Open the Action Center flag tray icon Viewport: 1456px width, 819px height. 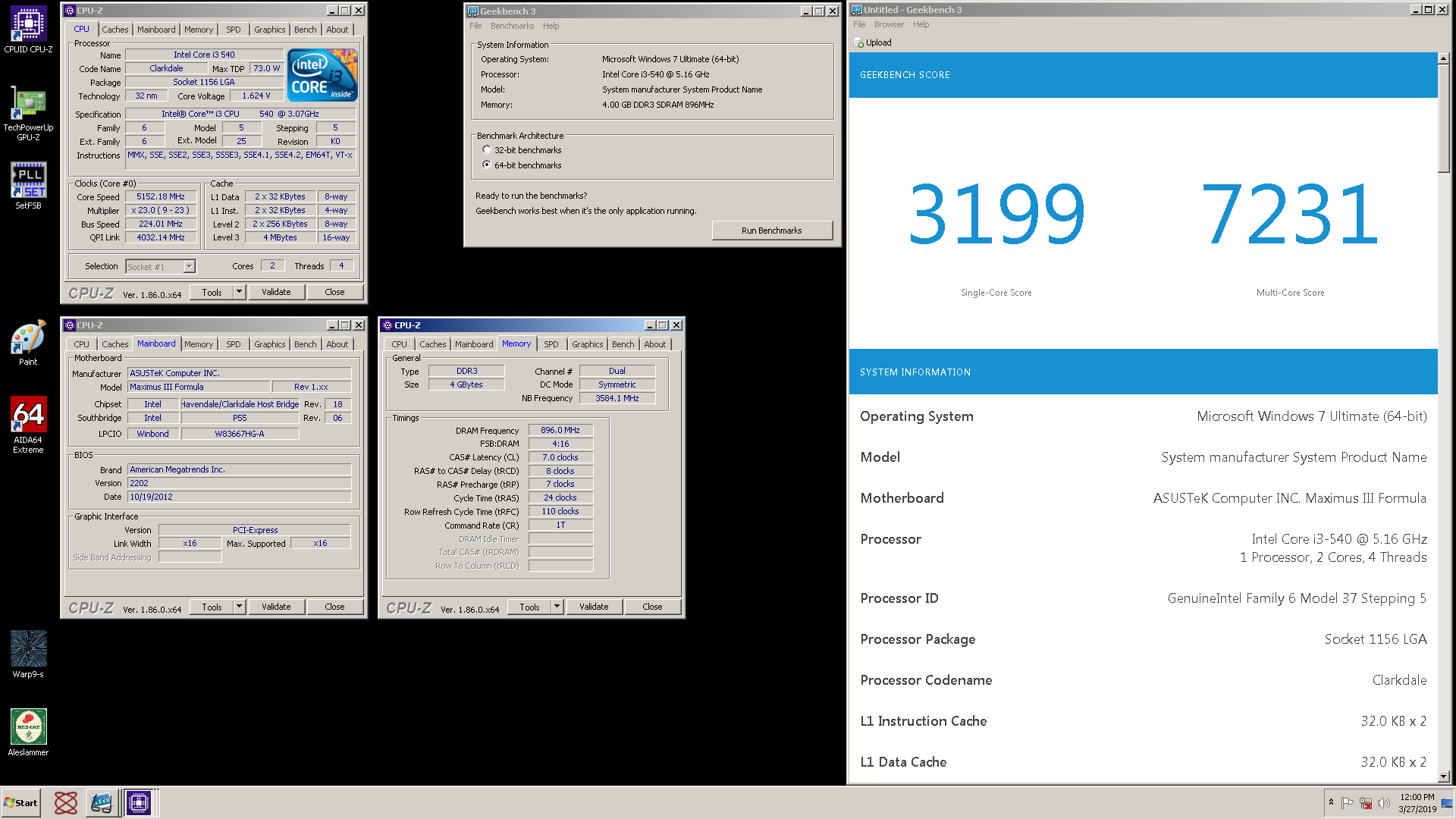click(x=1348, y=803)
